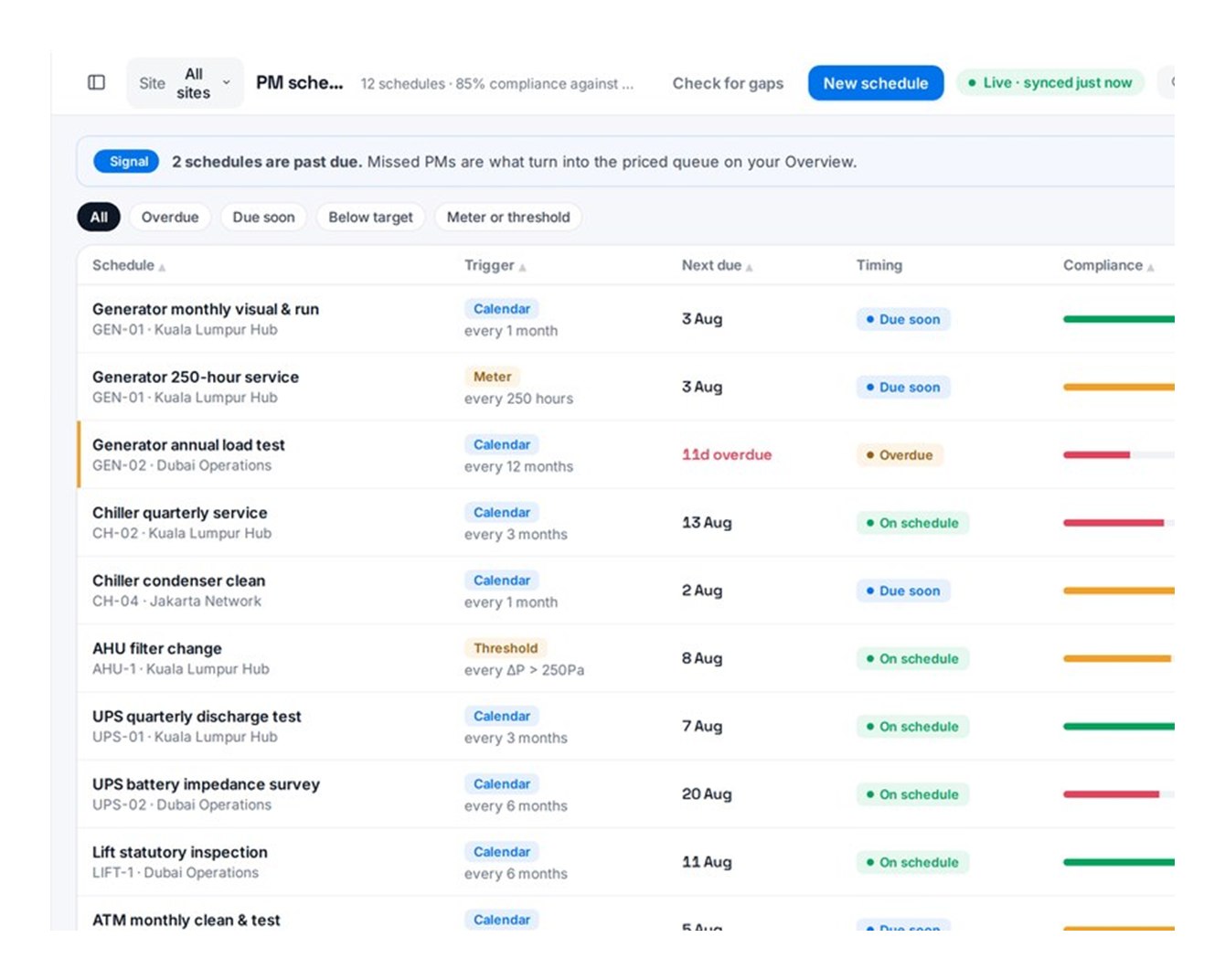Click the Signal badge in the banner
Image resolution: width=1225 pixels, height=980 pixels.
tap(126, 162)
